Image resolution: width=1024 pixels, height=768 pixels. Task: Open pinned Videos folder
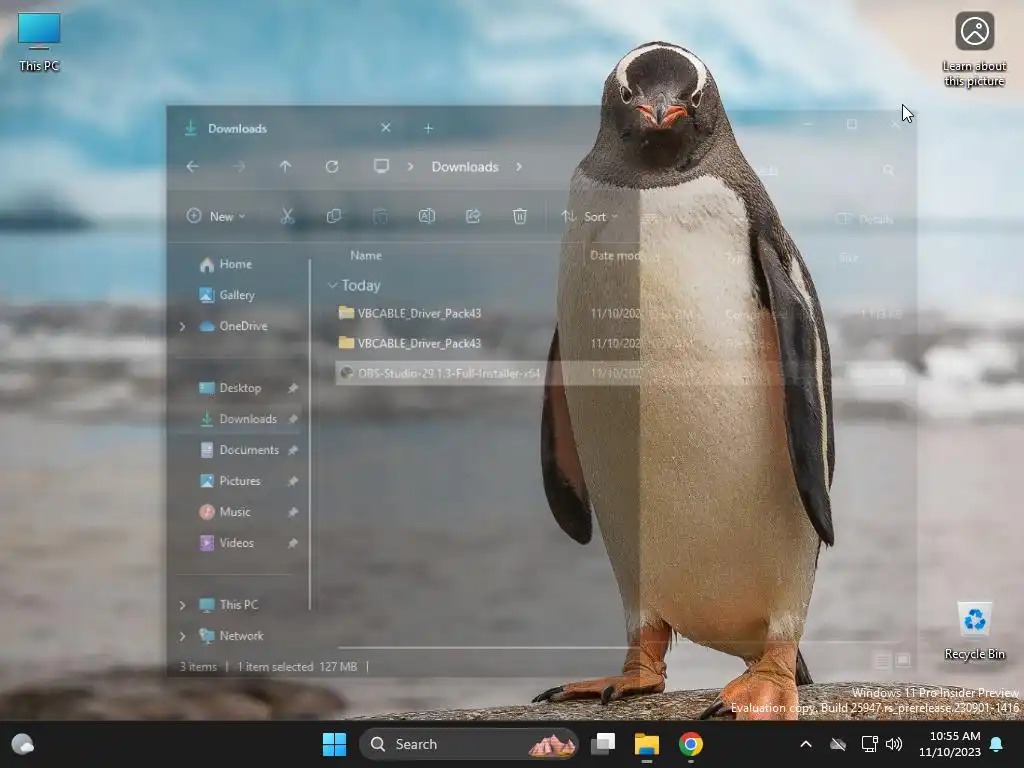(226, 543)
